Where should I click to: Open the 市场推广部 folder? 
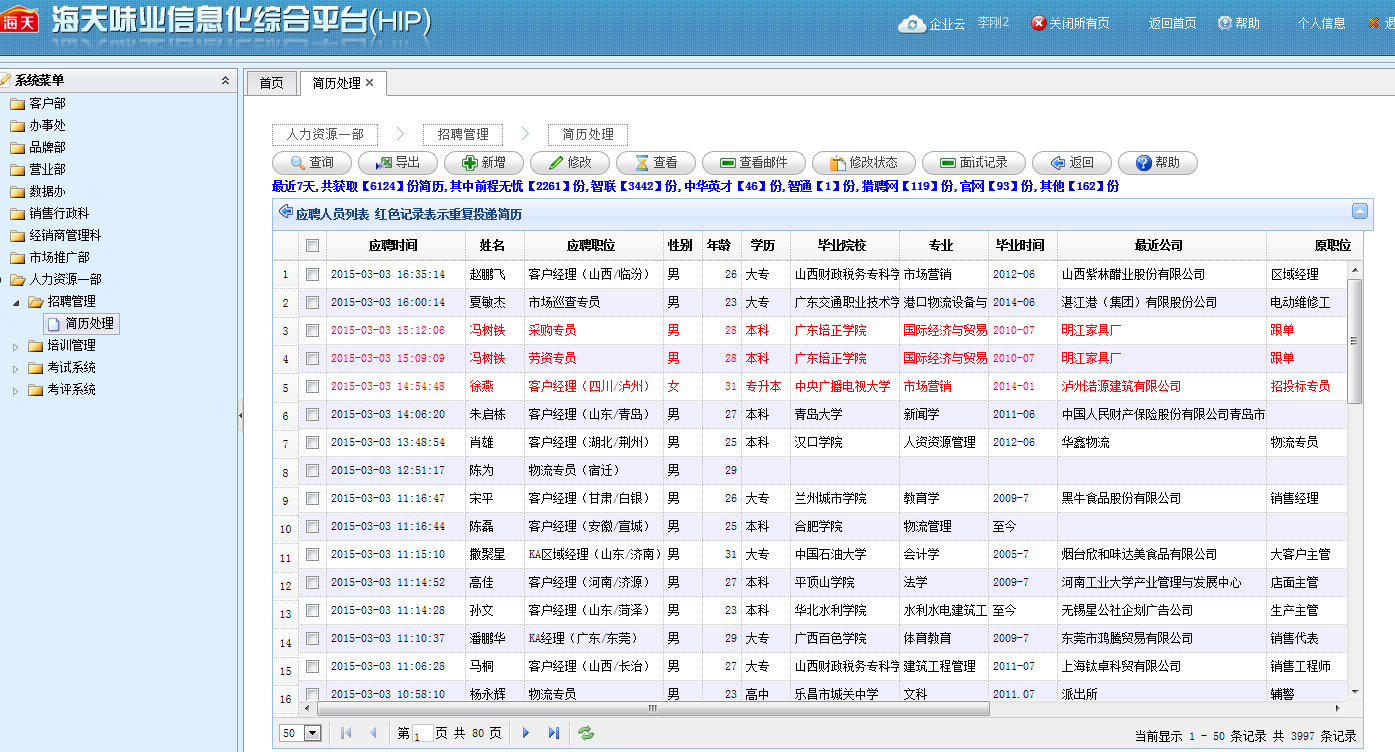click(x=50, y=257)
